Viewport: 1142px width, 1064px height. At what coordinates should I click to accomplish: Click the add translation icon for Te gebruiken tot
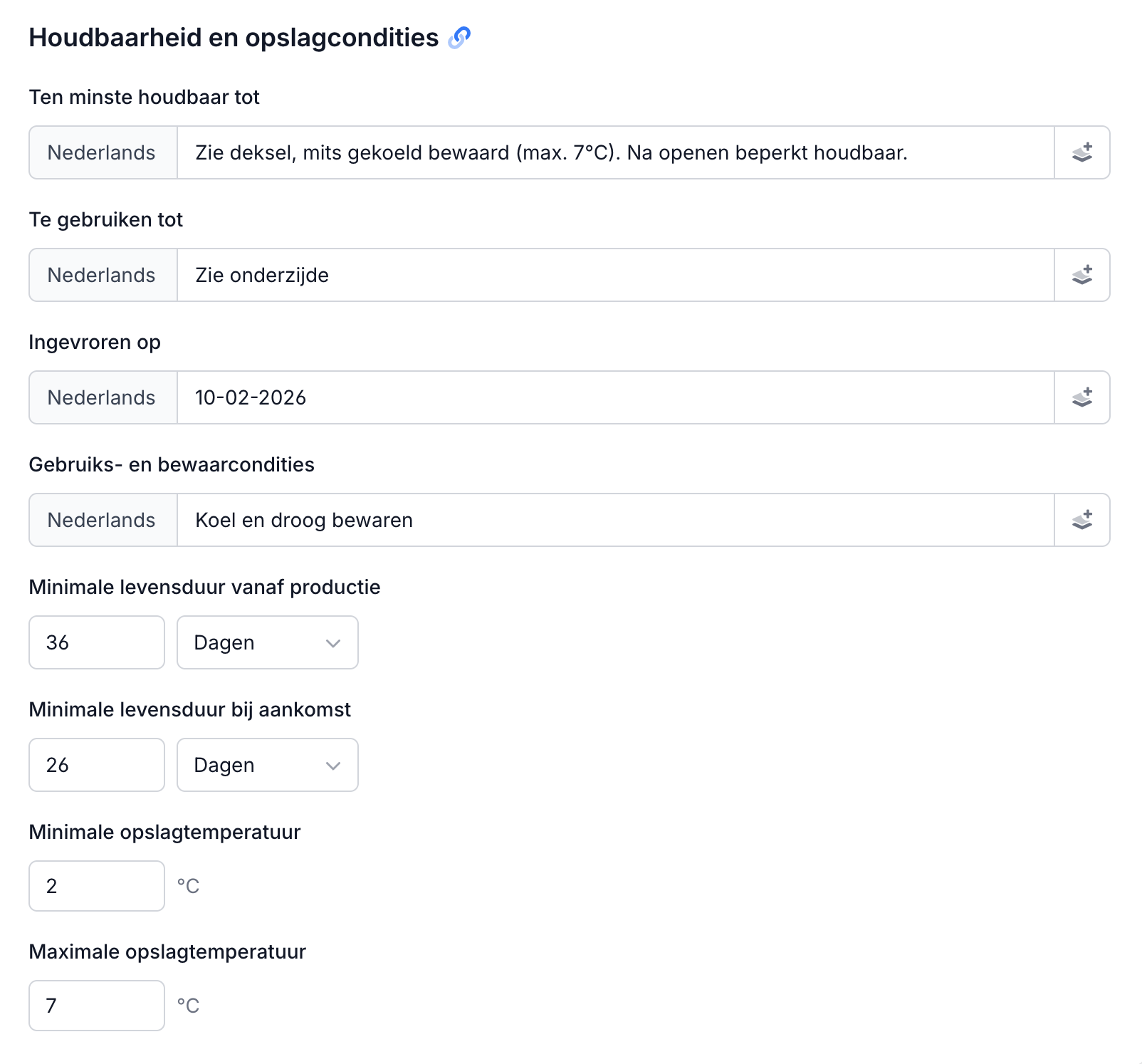tap(1081, 275)
